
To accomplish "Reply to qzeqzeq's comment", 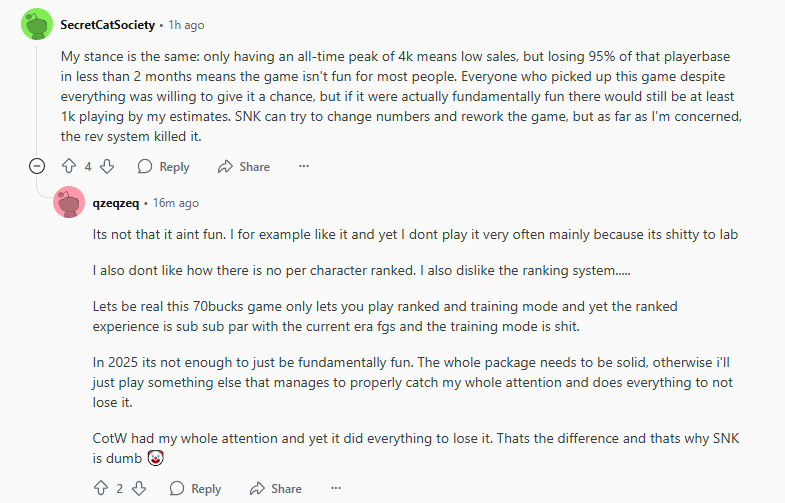I will 195,488.
